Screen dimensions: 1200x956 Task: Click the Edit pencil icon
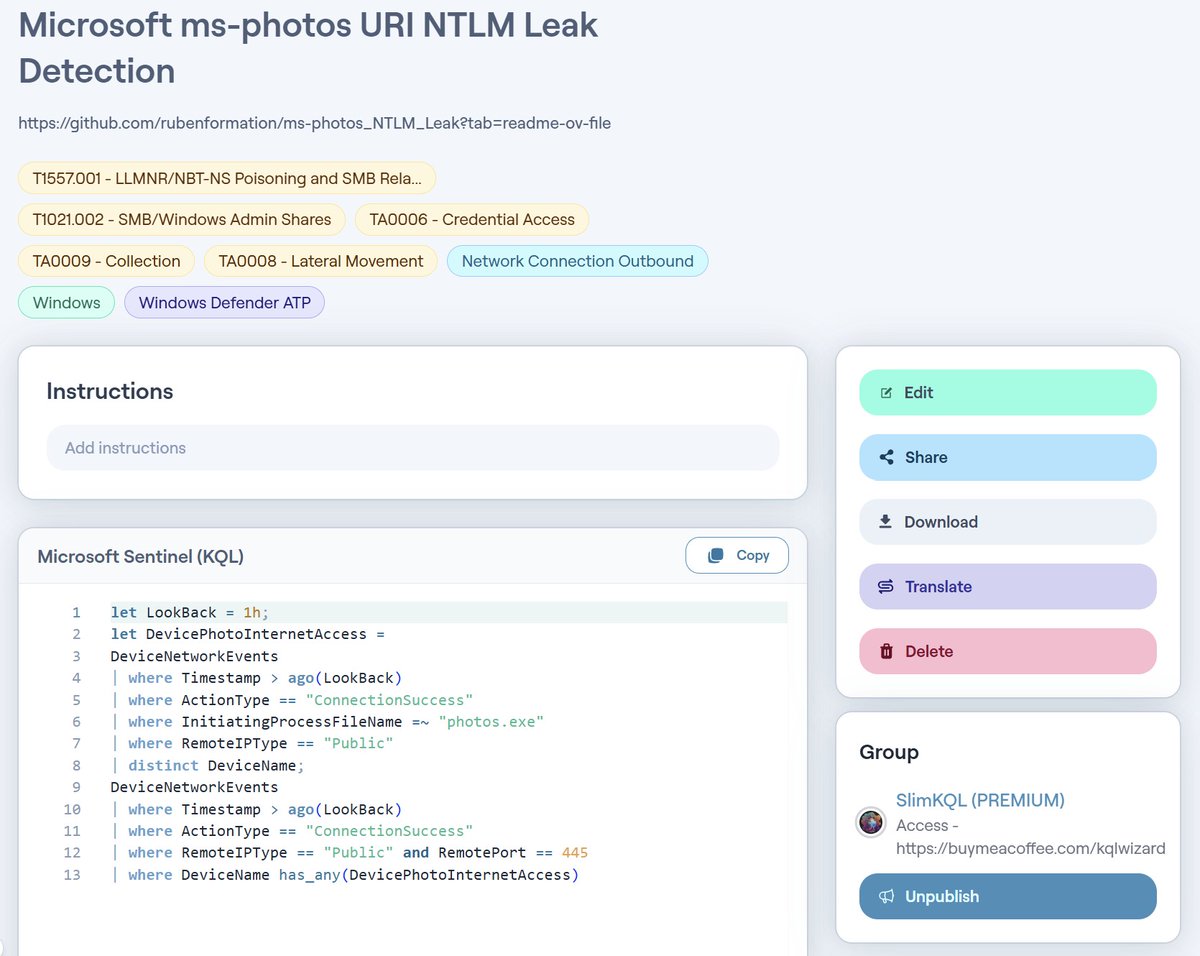pyautogui.click(x=886, y=393)
